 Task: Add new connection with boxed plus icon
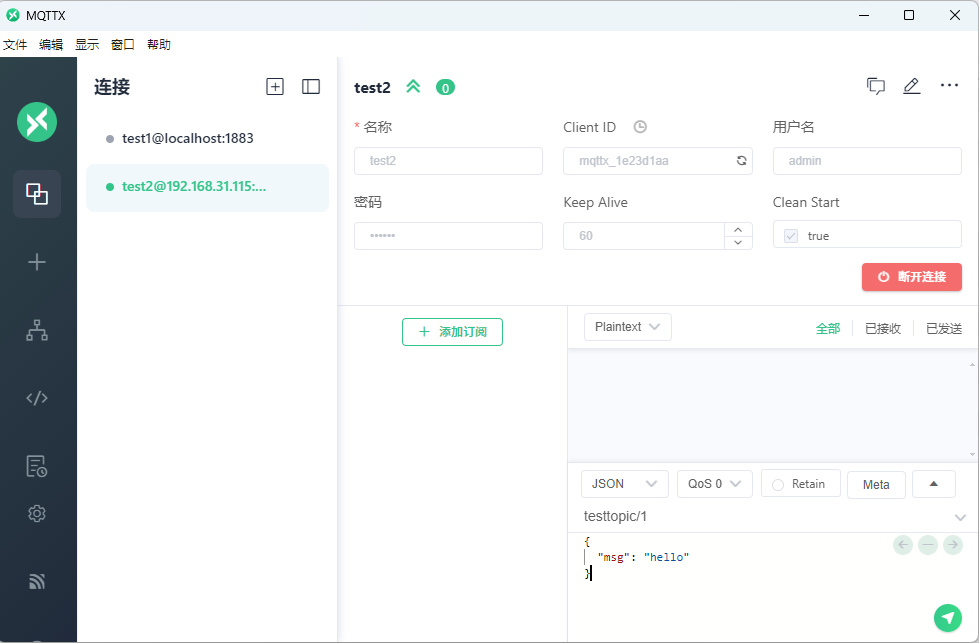point(275,87)
